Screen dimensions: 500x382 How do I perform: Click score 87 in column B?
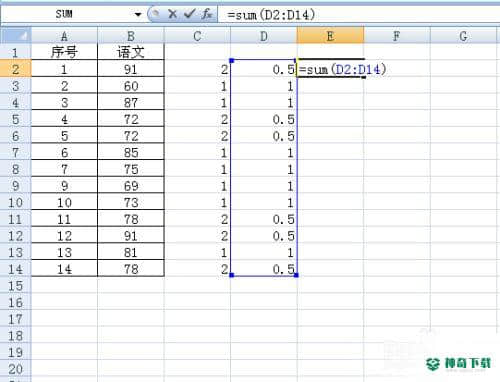[131, 102]
